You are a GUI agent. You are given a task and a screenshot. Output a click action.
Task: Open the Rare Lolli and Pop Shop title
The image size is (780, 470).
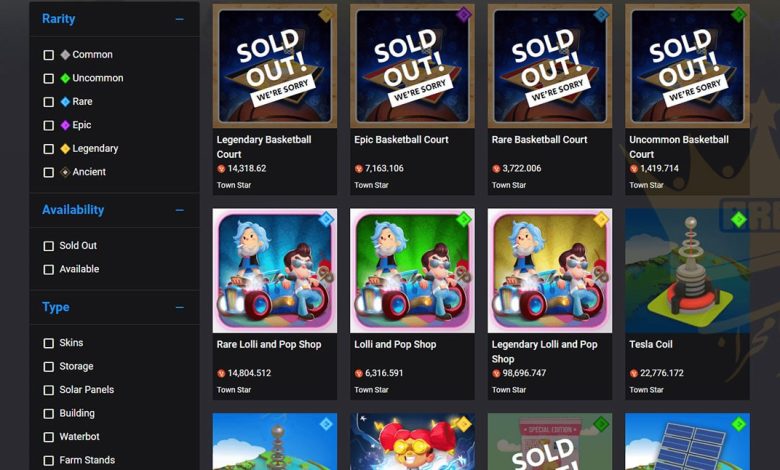269,344
